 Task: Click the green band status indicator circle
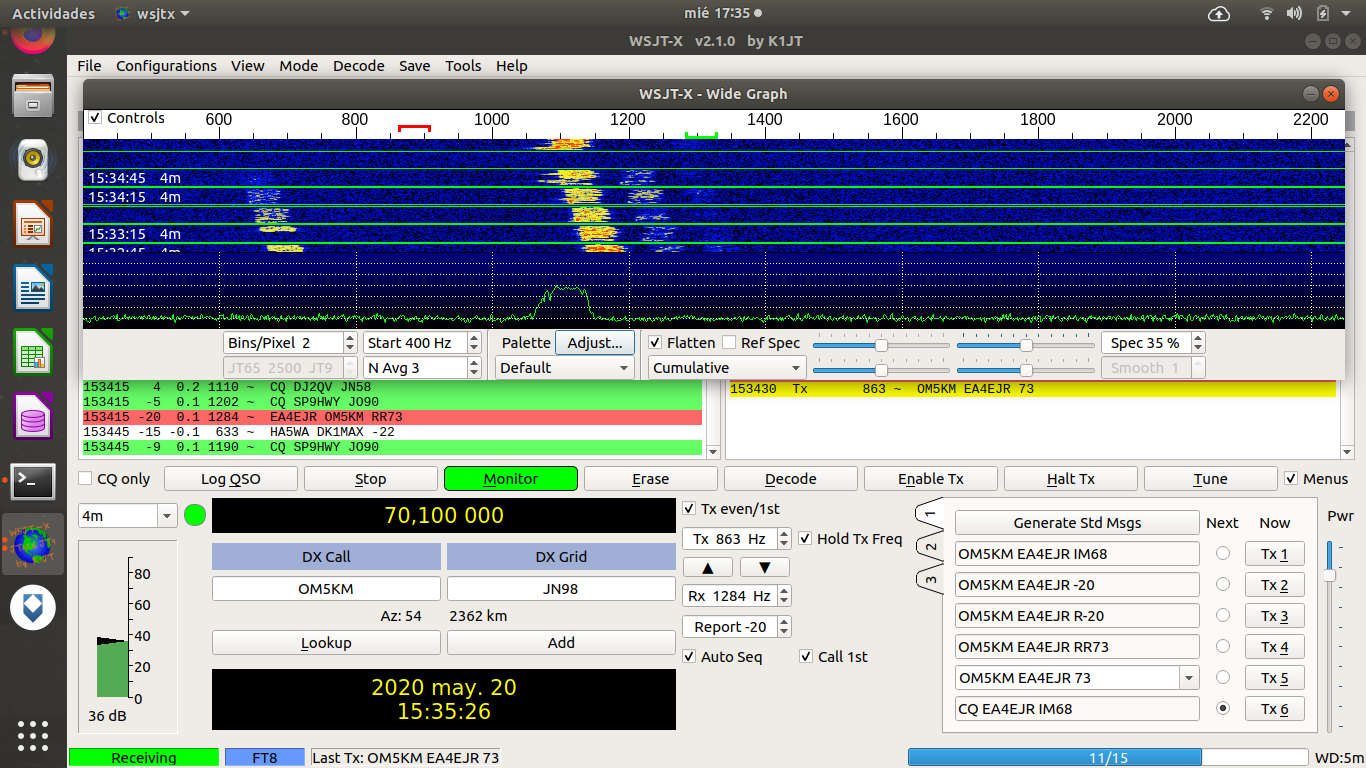coord(195,516)
